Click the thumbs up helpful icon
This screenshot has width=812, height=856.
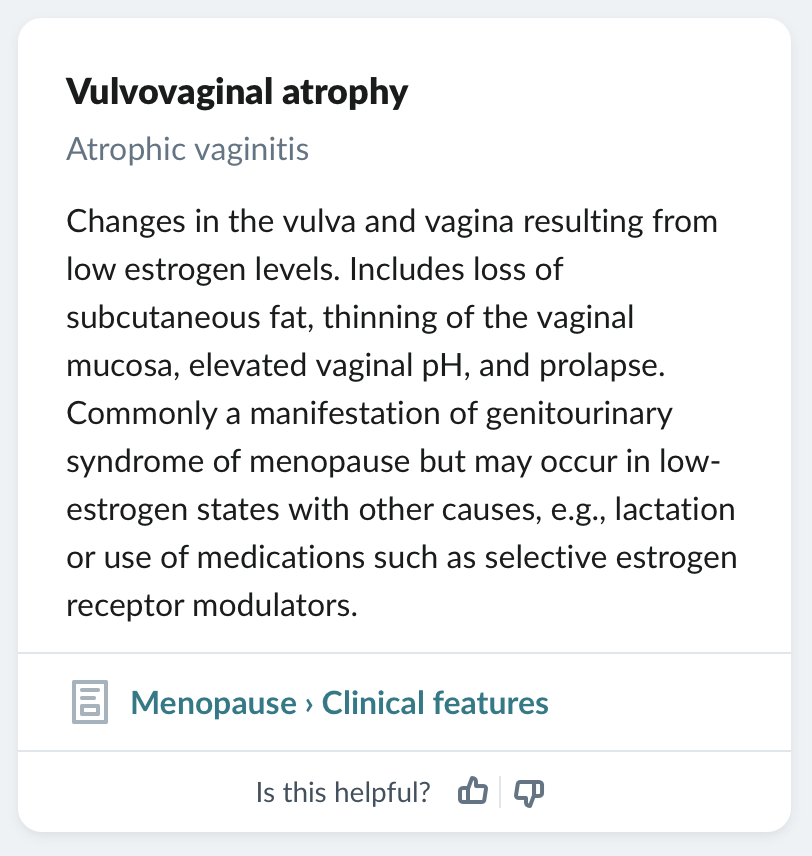click(472, 791)
